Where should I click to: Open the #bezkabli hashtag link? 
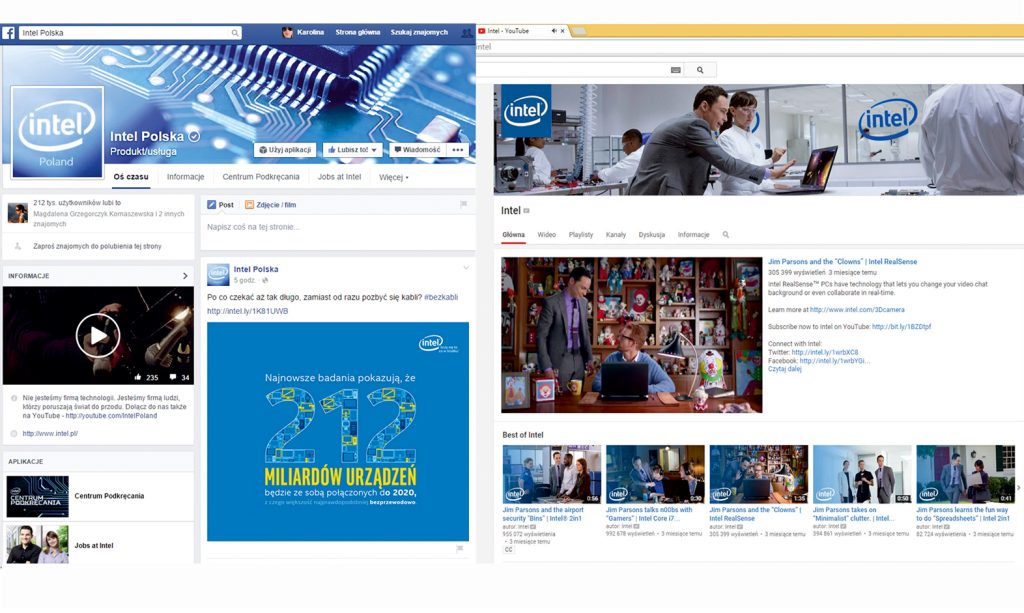(x=440, y=297)
